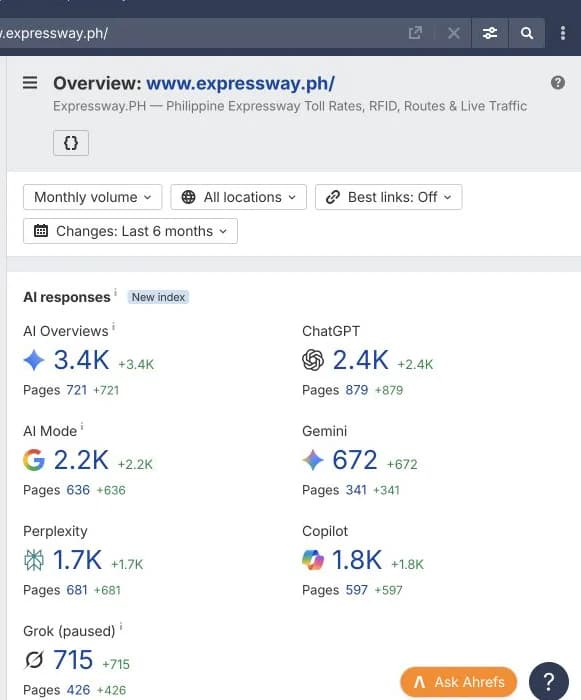This screenshot has width=581, height=700.
Task: Select the 'Perplexity' label text
Action: [x=55, y=531]
